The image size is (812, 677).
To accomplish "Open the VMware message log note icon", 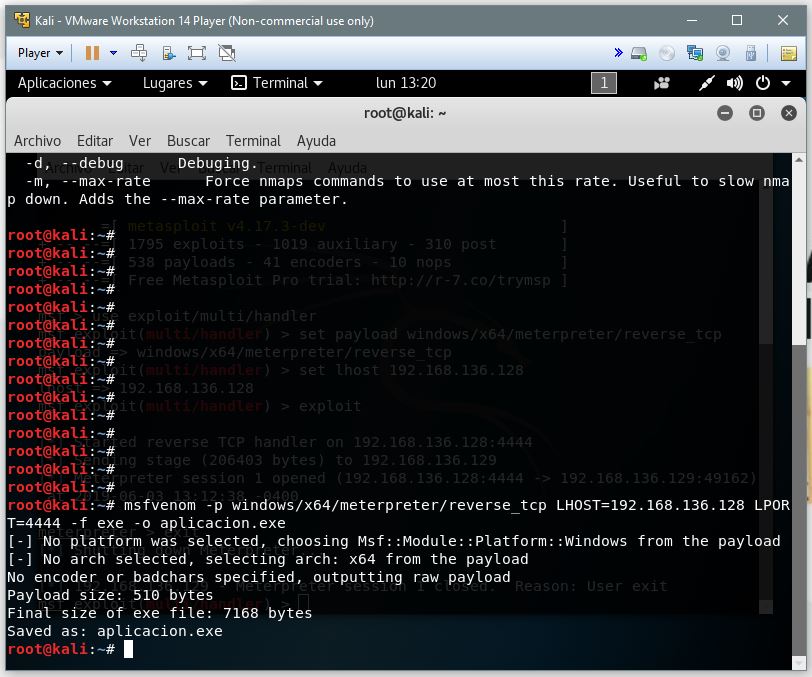I will [788, 53].
